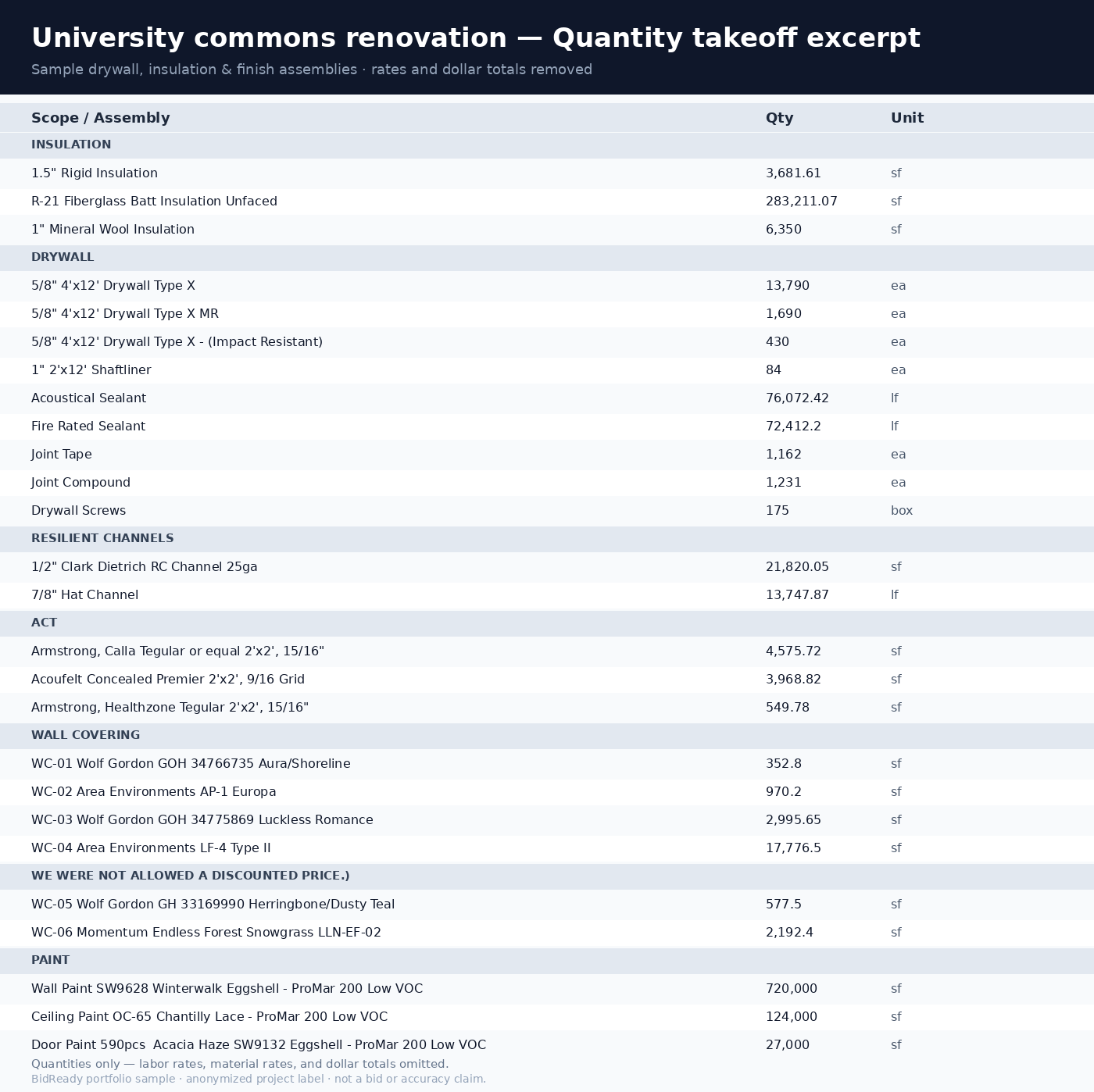Select the WC-02 Area Environments Europa row

click(547, 792)
